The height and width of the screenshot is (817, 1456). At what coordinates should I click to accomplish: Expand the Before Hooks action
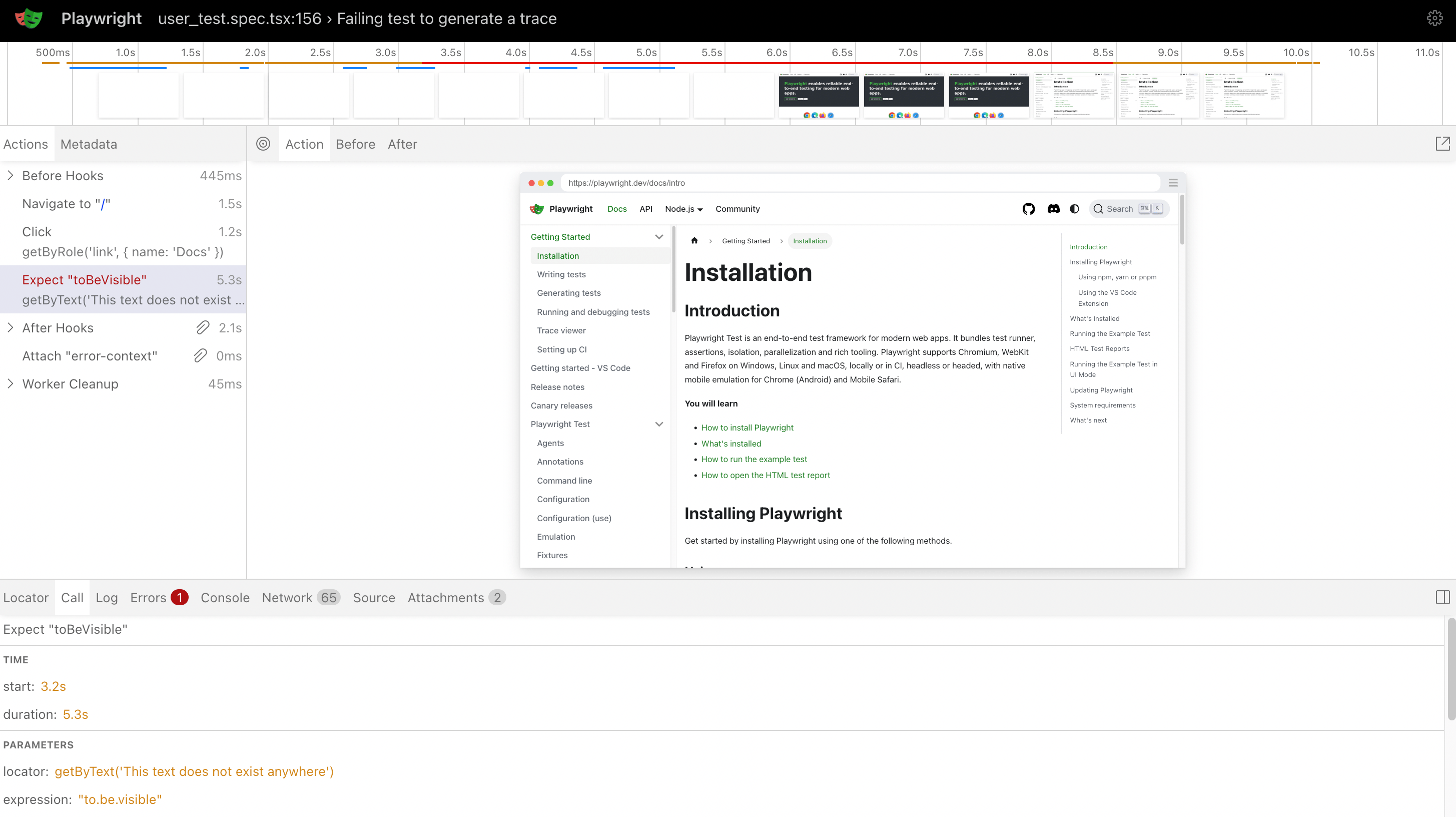click(10, 176)
